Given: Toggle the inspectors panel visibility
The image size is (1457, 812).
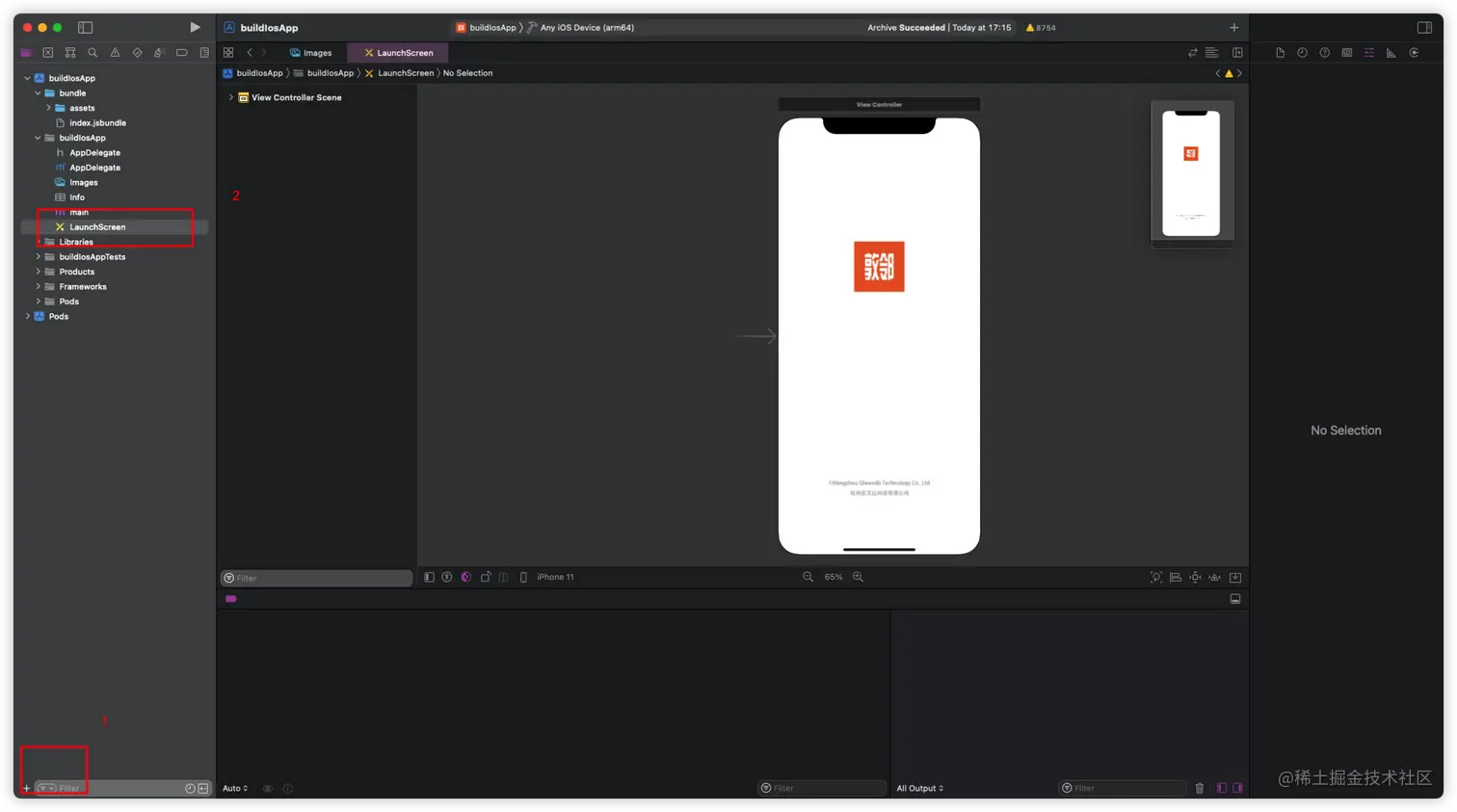Looking at the screenshot, I should 1424,27.
